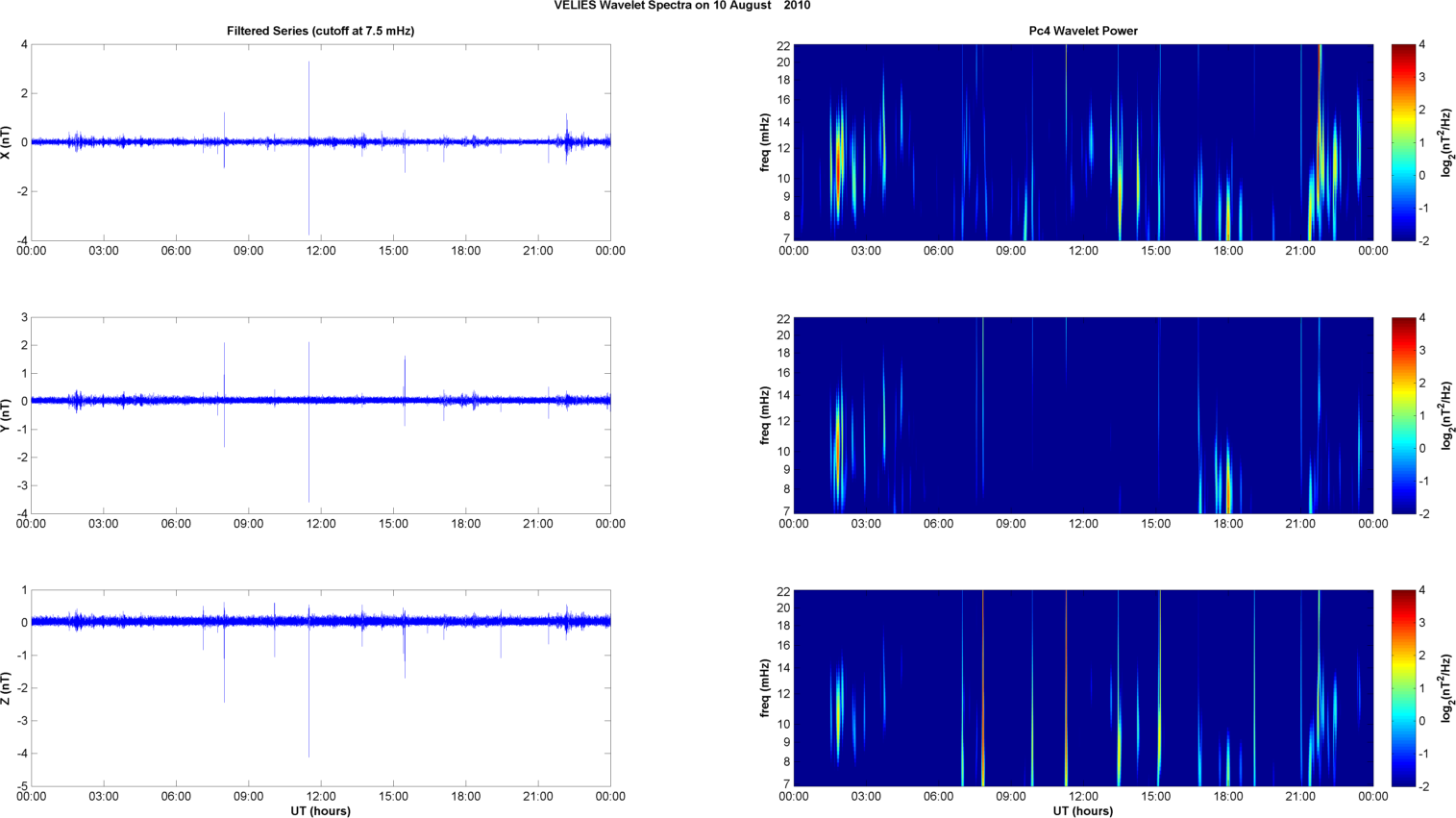Click the colorbar beside the top spectrogram
This screenshot has height=818, width=1456.
coord(1403,142)
